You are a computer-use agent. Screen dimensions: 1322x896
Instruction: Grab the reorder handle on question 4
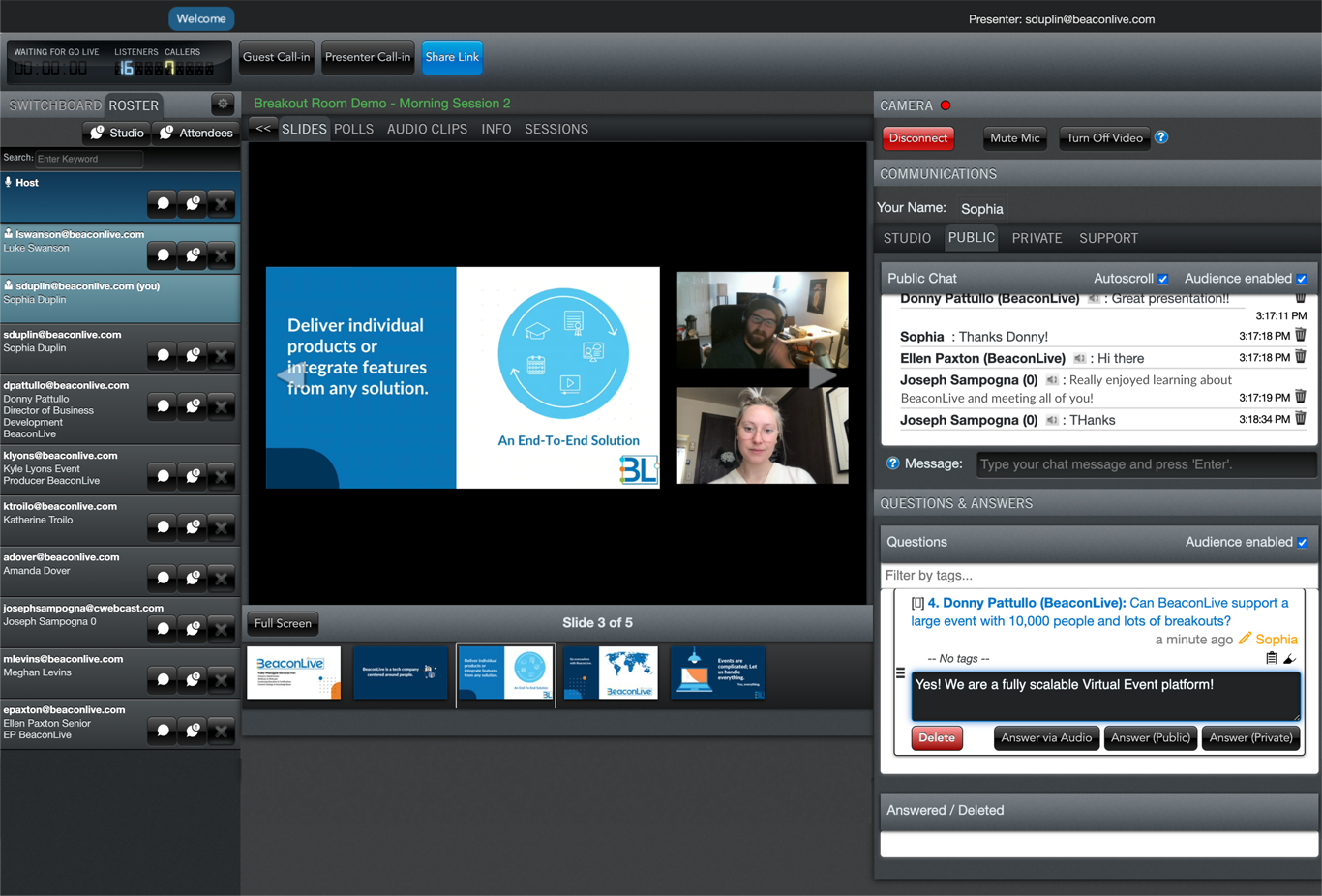(x=900, y=672)
